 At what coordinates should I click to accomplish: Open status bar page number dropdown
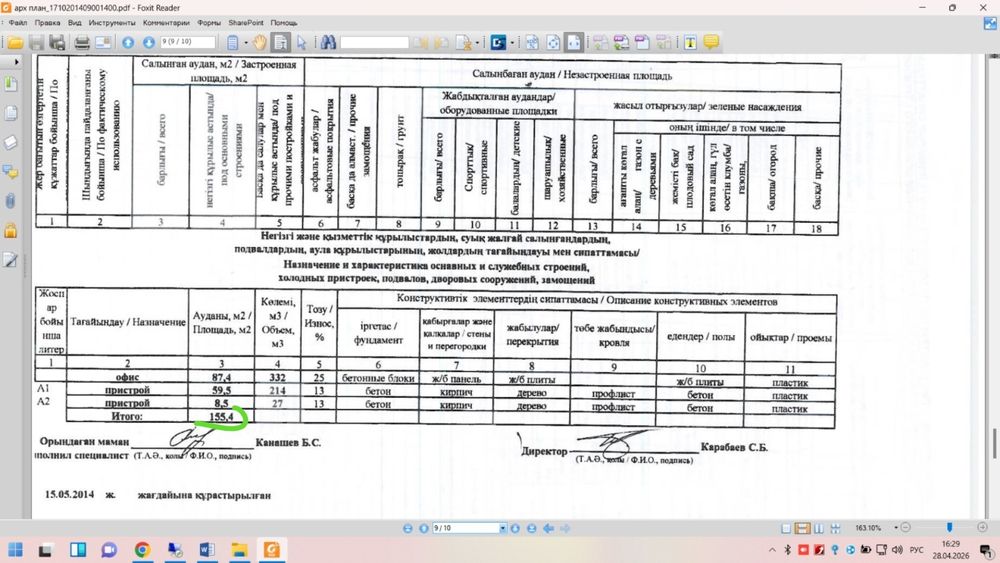(503, 529)
